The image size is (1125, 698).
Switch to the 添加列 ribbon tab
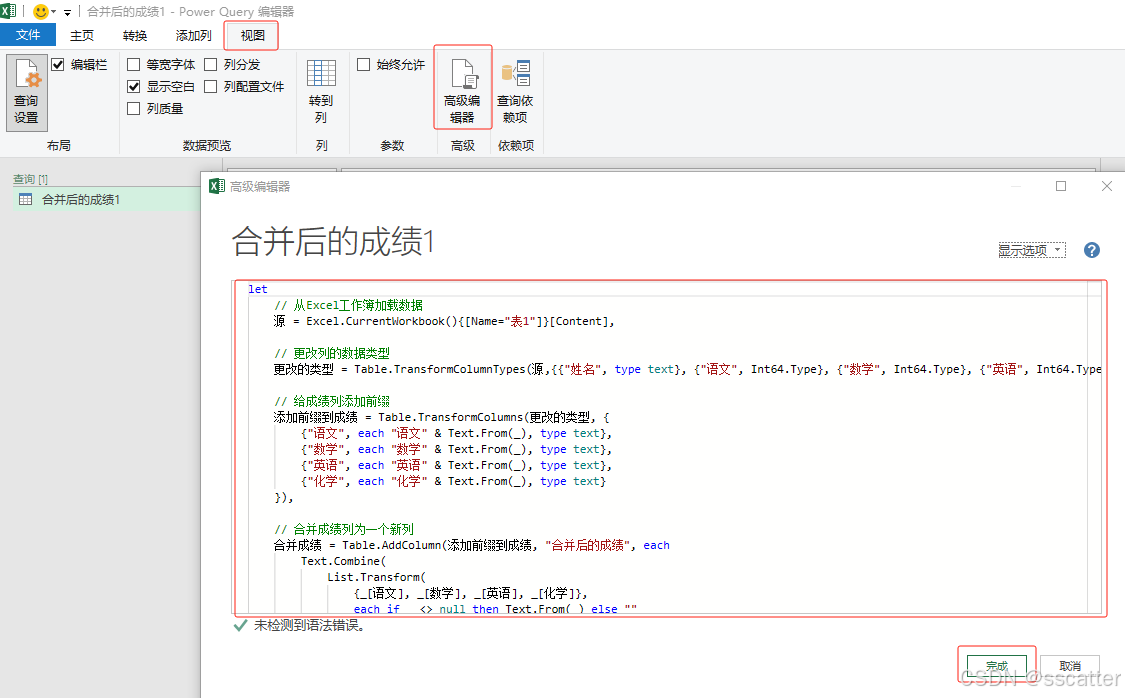tap(194, 35)
